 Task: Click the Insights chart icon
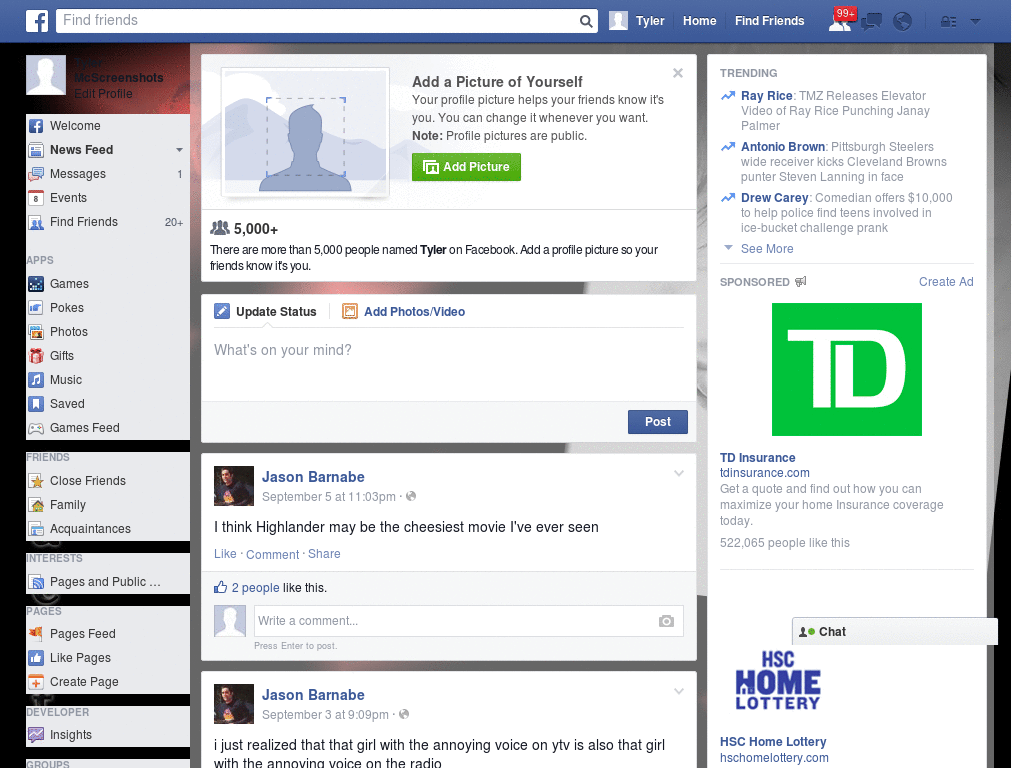tap(36, 735)
